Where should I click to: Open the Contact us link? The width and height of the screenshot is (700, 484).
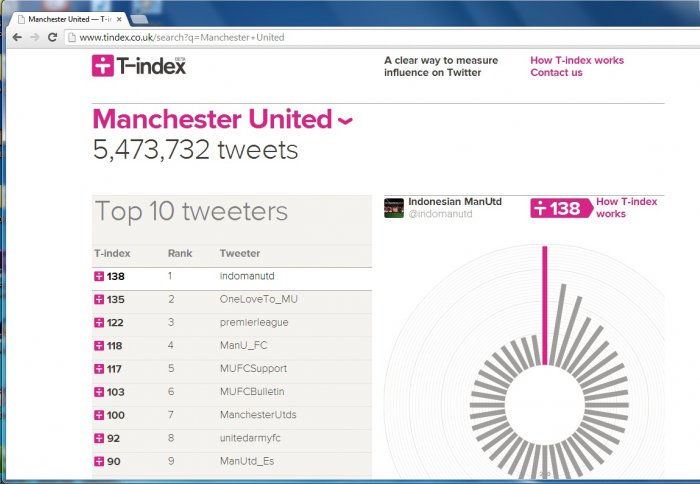556,72
